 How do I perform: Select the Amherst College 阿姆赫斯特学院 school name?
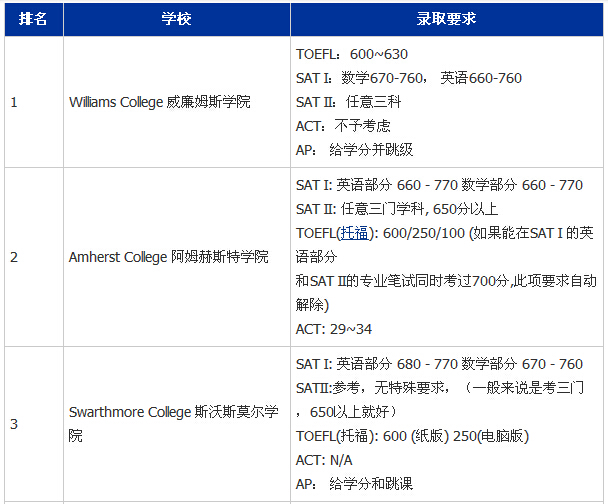click(x=168, y=257)
